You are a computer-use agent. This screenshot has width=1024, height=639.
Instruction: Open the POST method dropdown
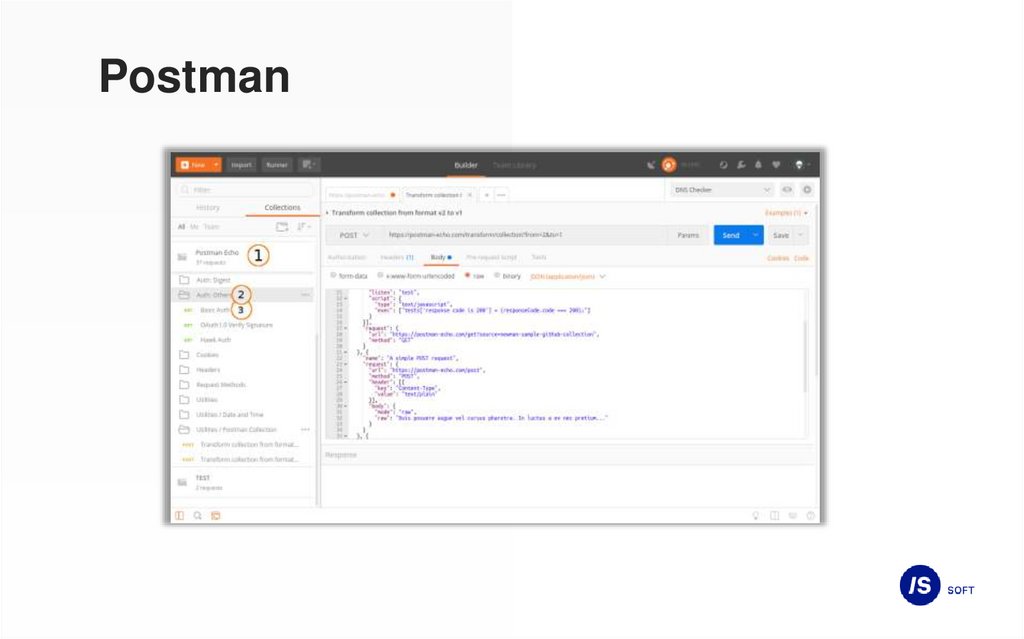pos(355,235)
